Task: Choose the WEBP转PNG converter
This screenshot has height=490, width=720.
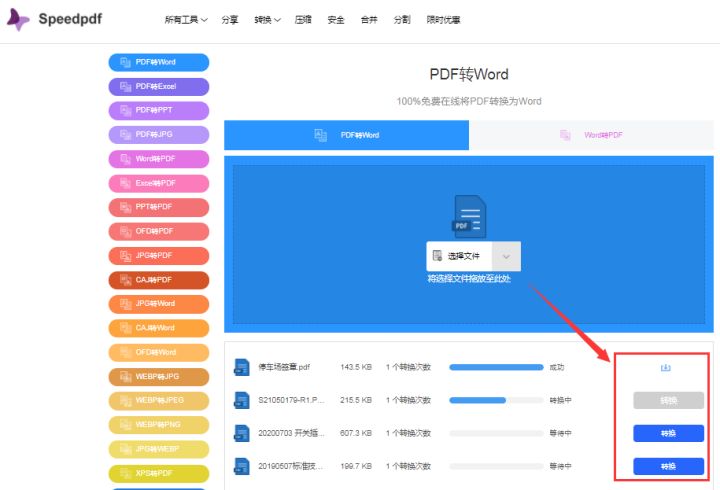Action: 159,425
